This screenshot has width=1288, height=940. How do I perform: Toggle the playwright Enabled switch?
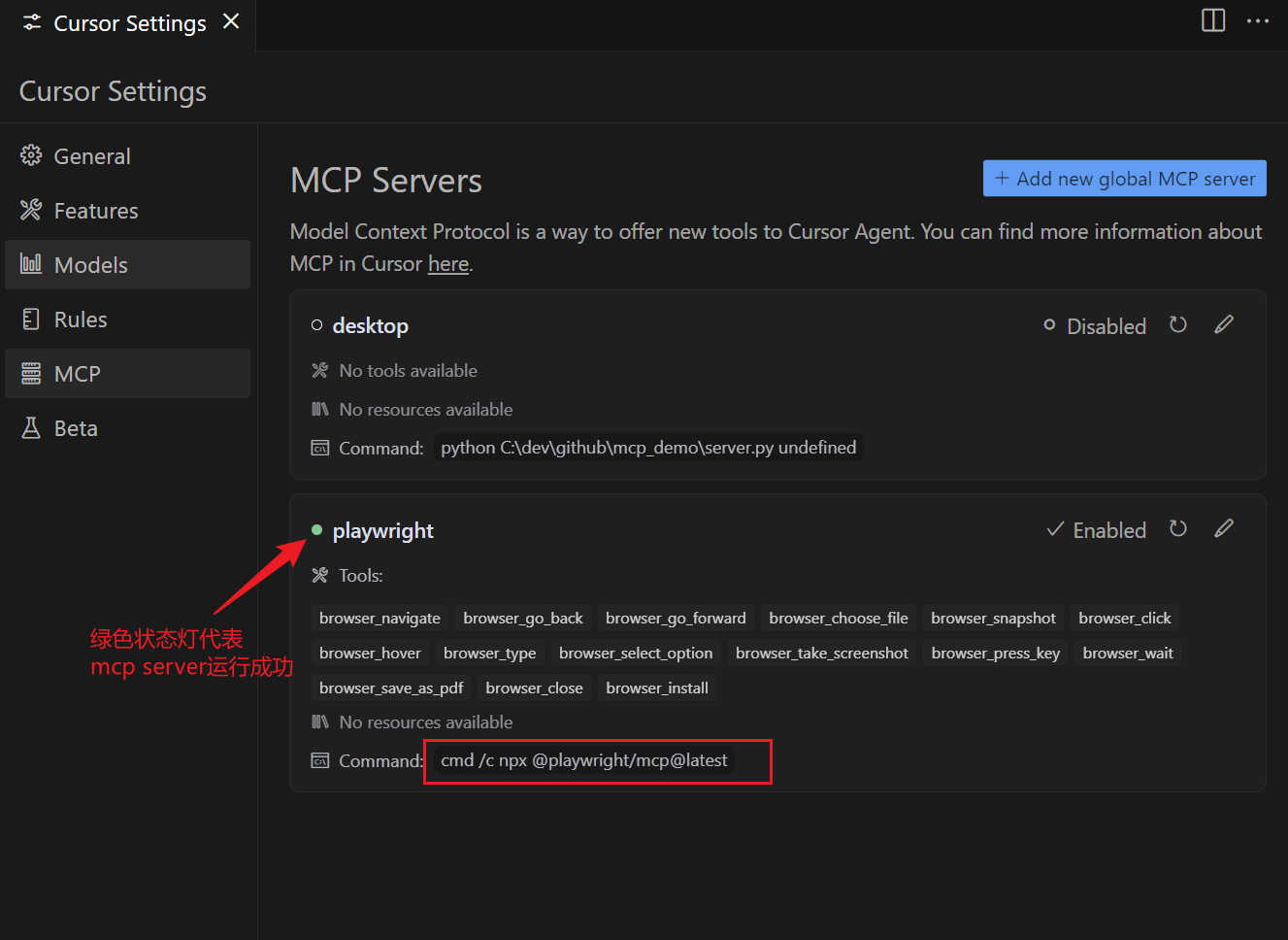[x=1097, y=530]
